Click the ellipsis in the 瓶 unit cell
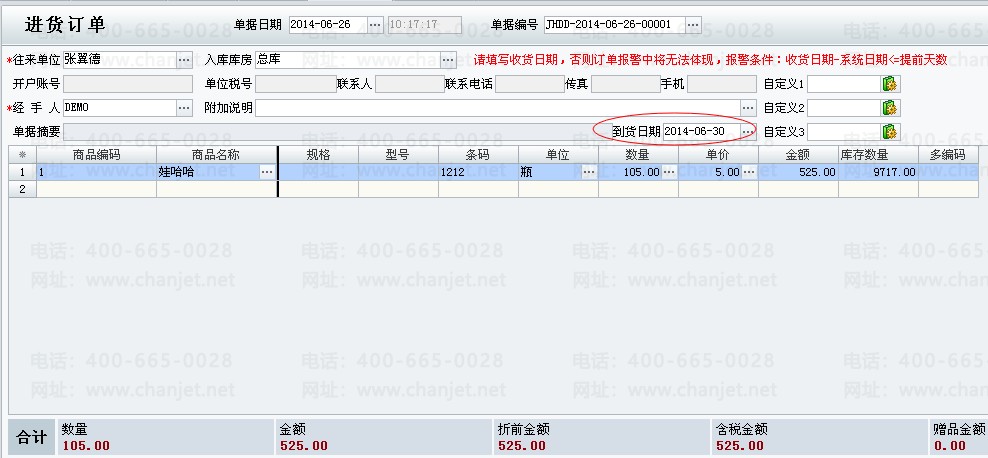988x458 pixels. click(588, 172)
